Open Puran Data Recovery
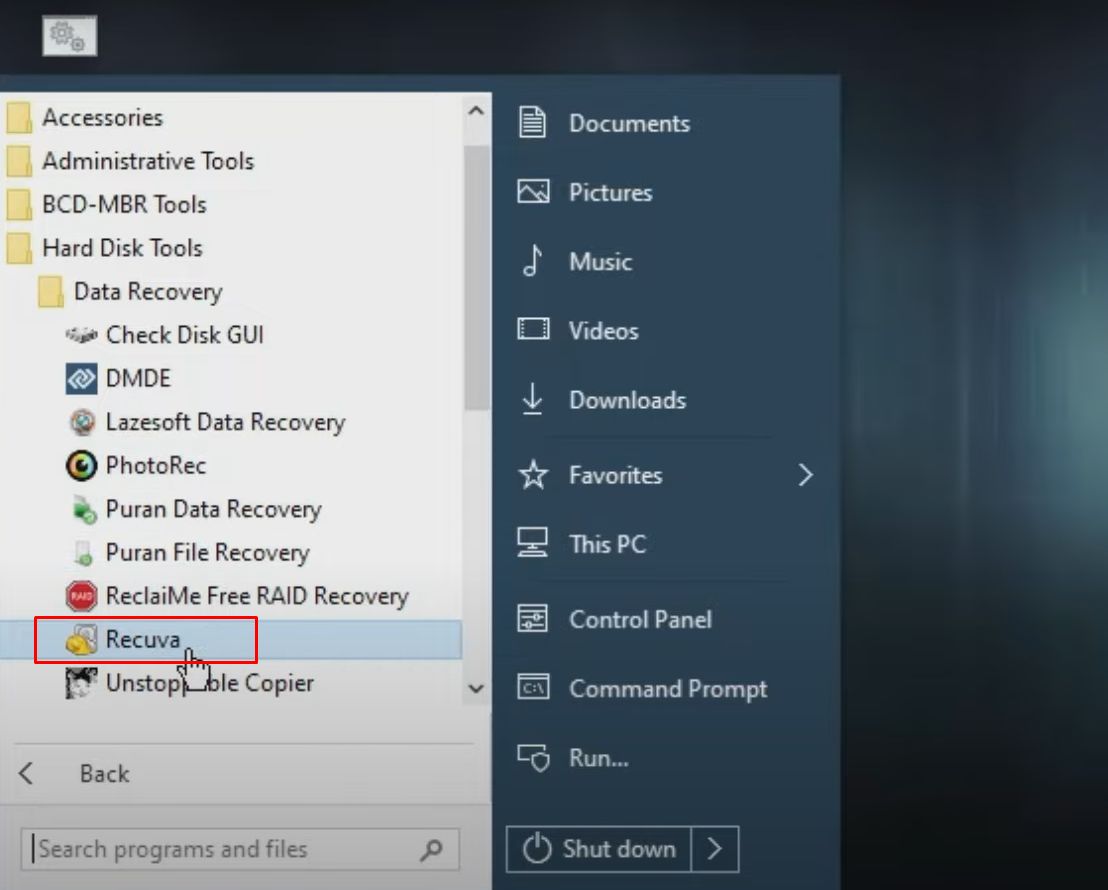Screen dimensions: 1108x890 click(x=213, y=509)
